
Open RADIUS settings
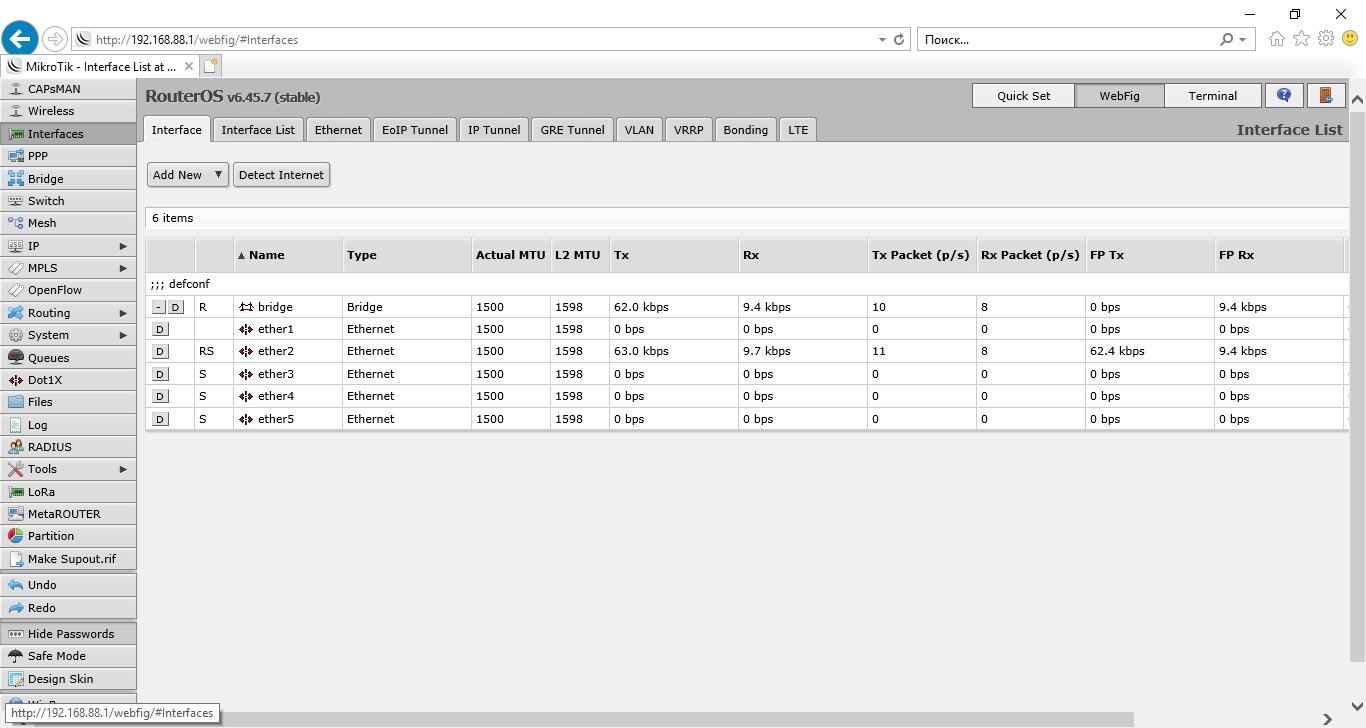point(68,447)
